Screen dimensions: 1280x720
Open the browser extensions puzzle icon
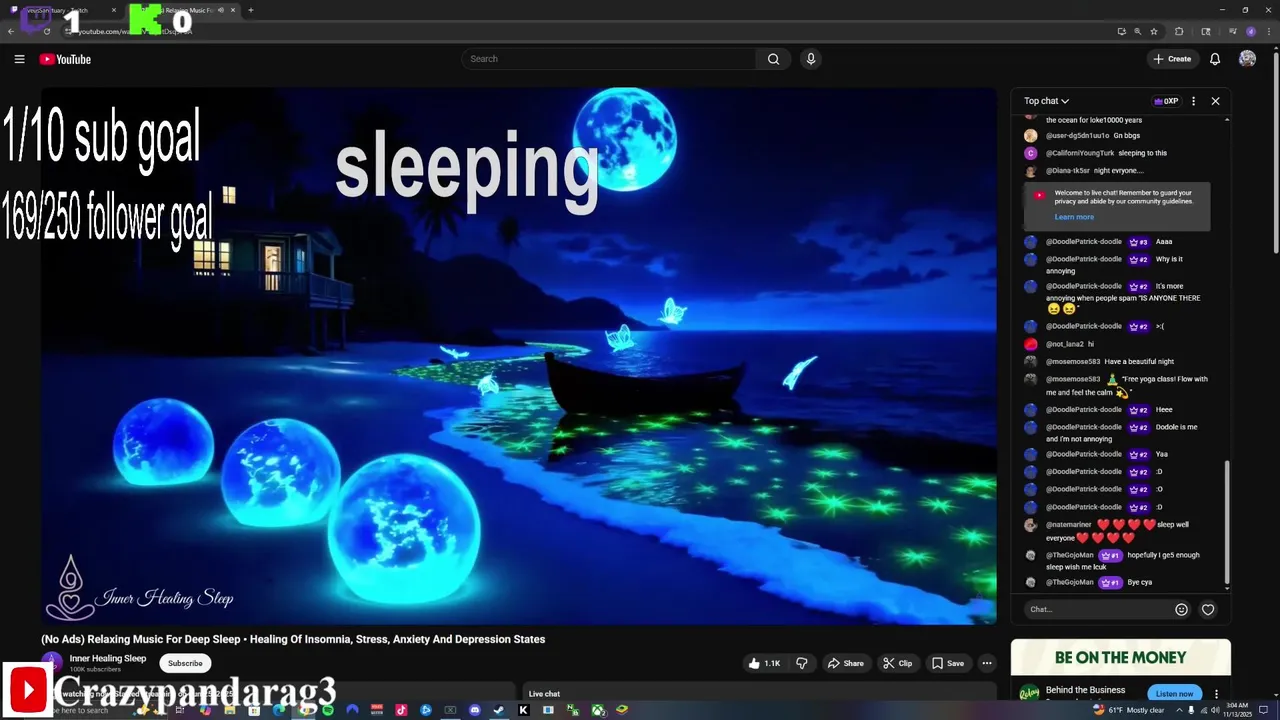(1179, 31)
